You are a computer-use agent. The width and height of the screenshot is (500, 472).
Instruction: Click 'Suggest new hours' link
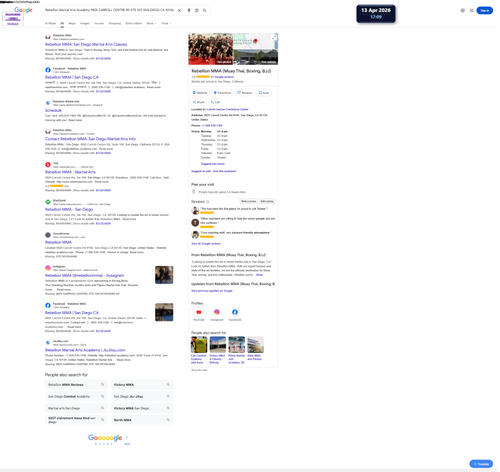click(x=214, y=165)
